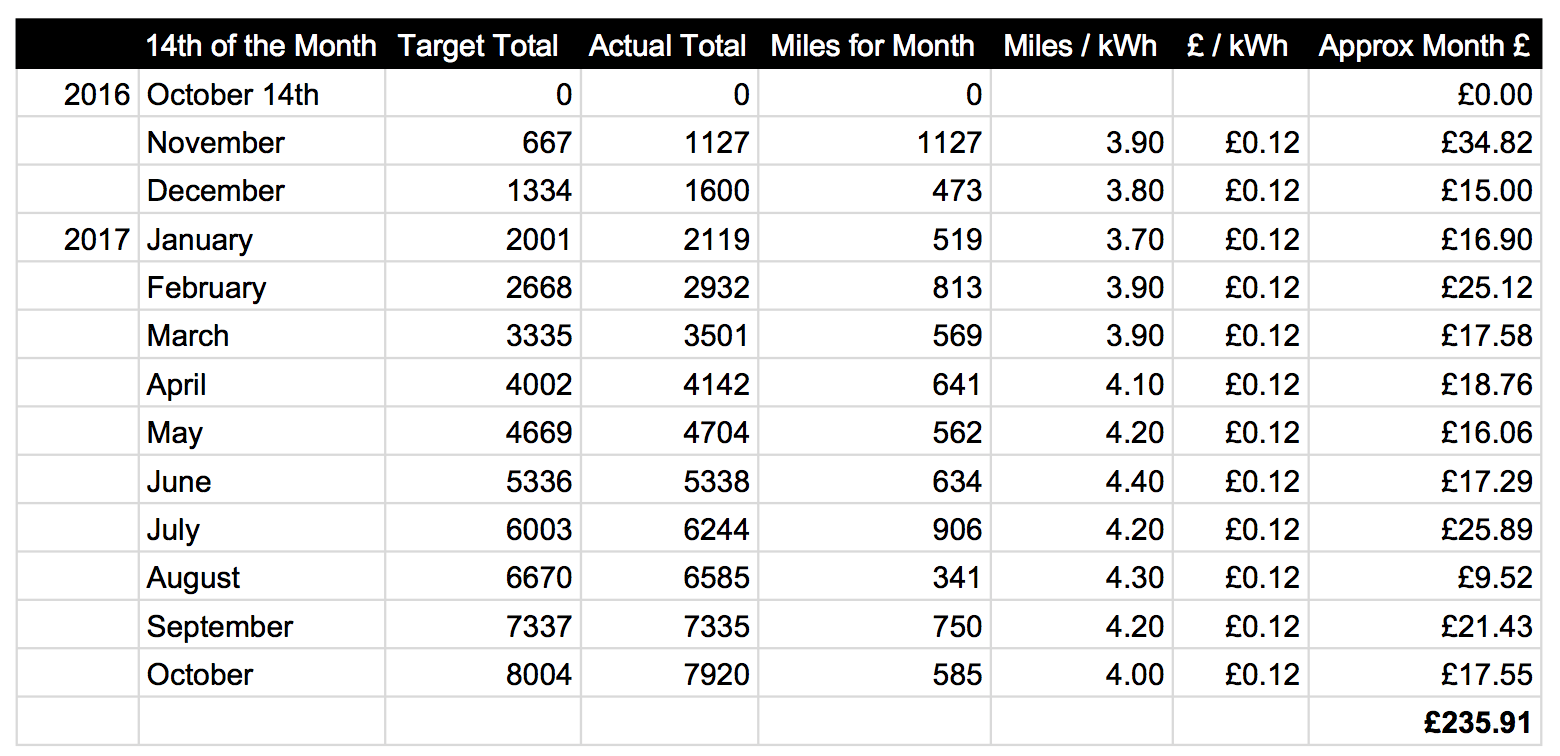Click the 'Miles for Month' header
Viewport: 1560px width, 756px height.
pos(872,46)
